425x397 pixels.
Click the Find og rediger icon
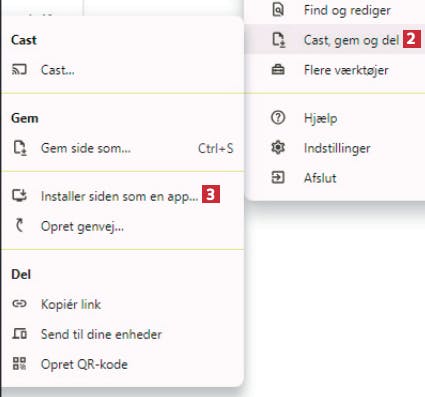278,10
